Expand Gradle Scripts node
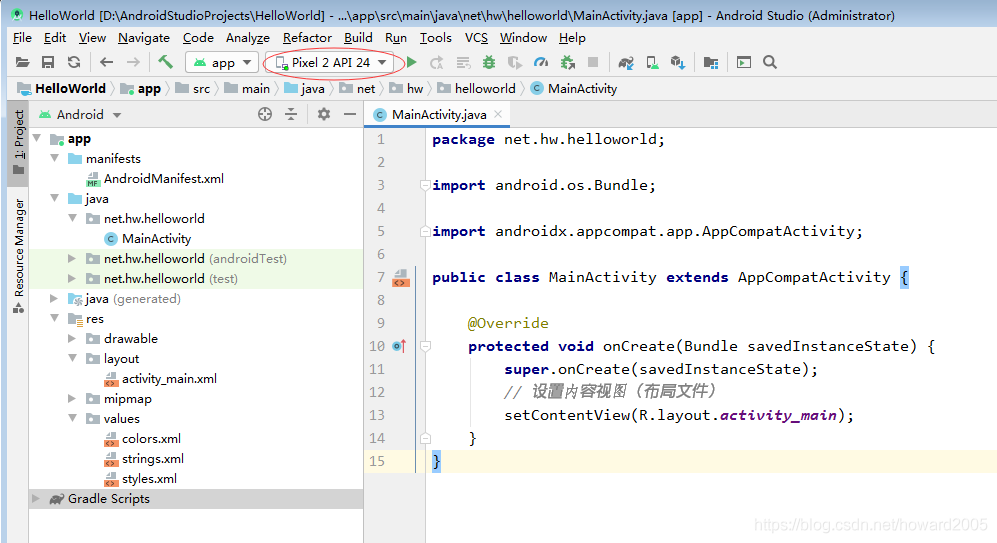Image resolution: width=997 pixels, height=543 pixels. coord(36,498)
